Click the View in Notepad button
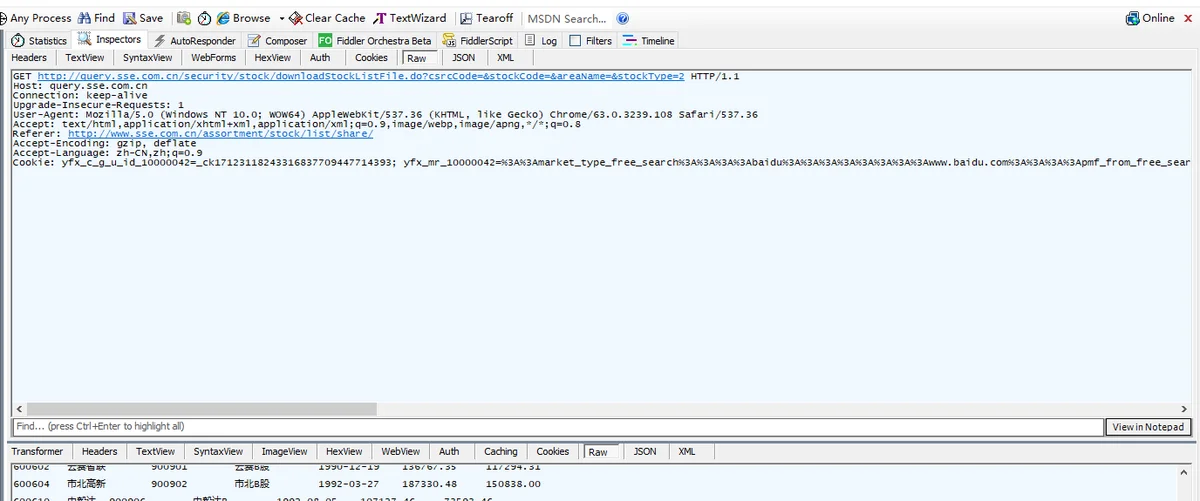Screen dimensions: 1200x501 [x=1149, y=427]
